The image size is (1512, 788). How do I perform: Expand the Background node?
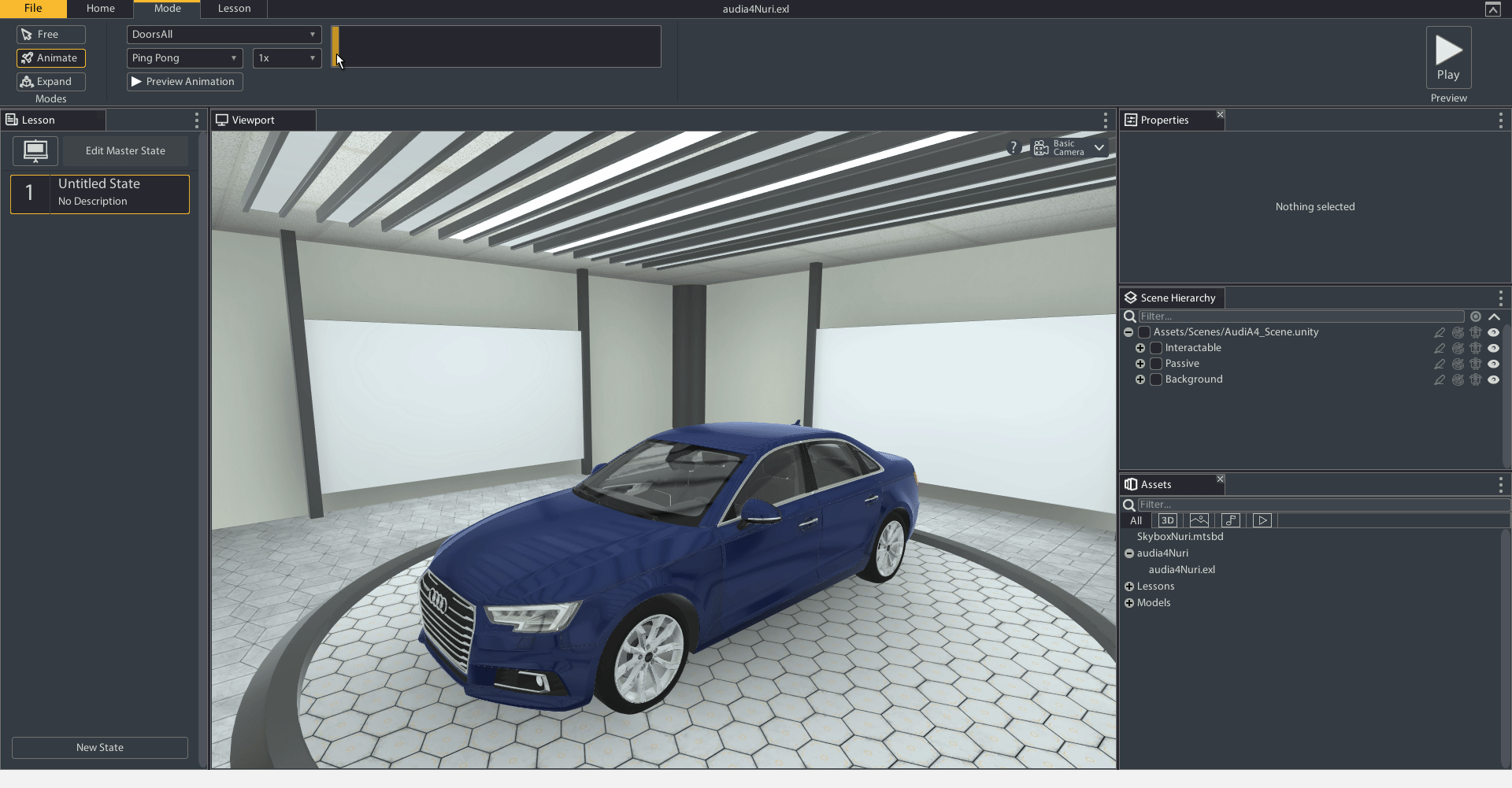[1140, 379]
